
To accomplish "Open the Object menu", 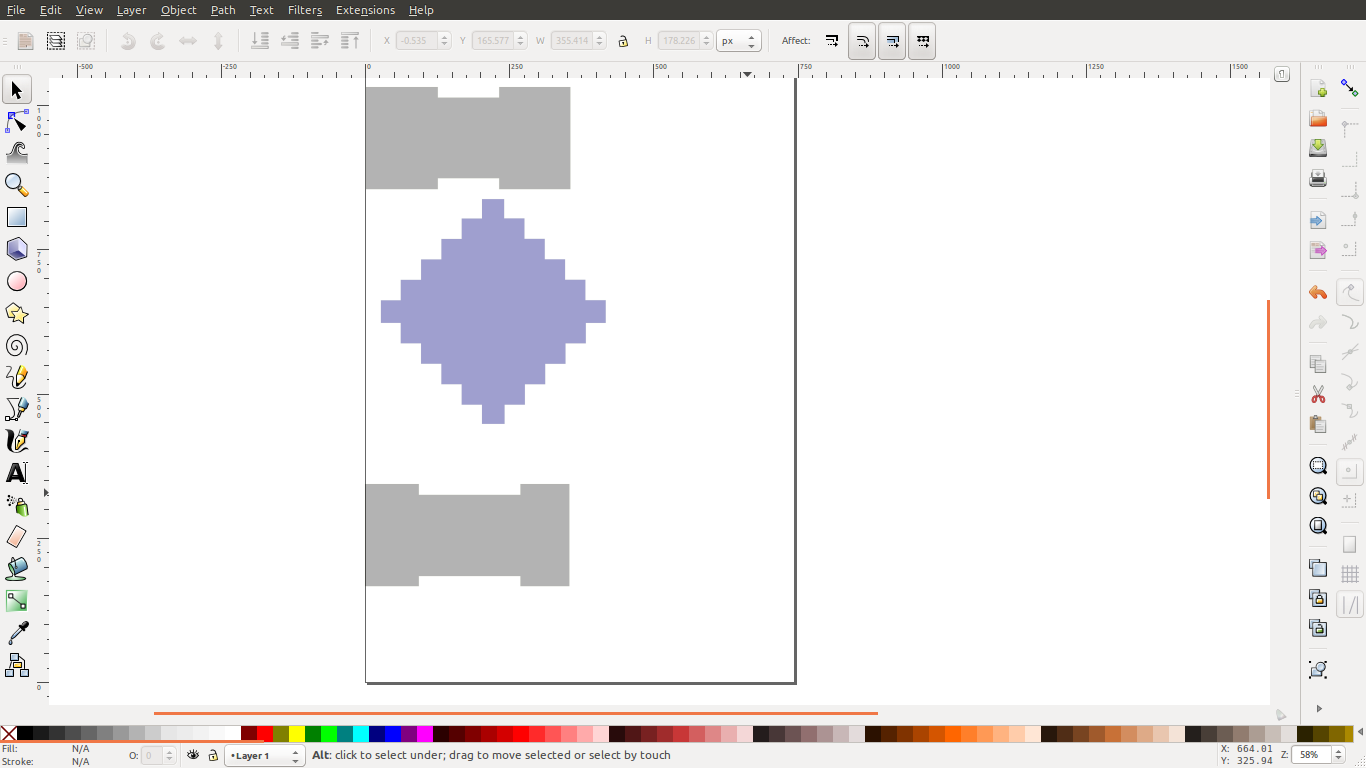I will (x=179, y=10).
